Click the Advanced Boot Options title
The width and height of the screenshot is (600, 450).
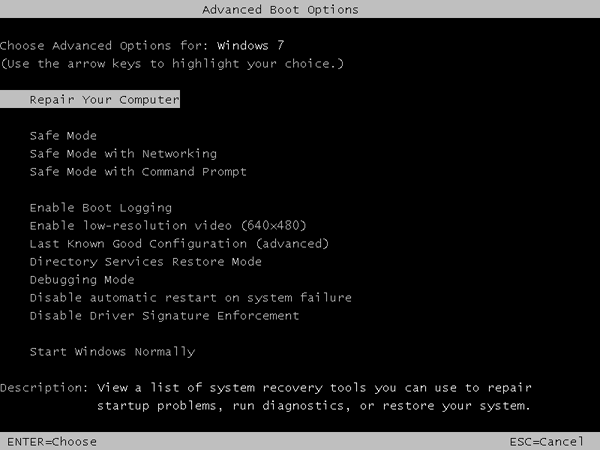280,10
